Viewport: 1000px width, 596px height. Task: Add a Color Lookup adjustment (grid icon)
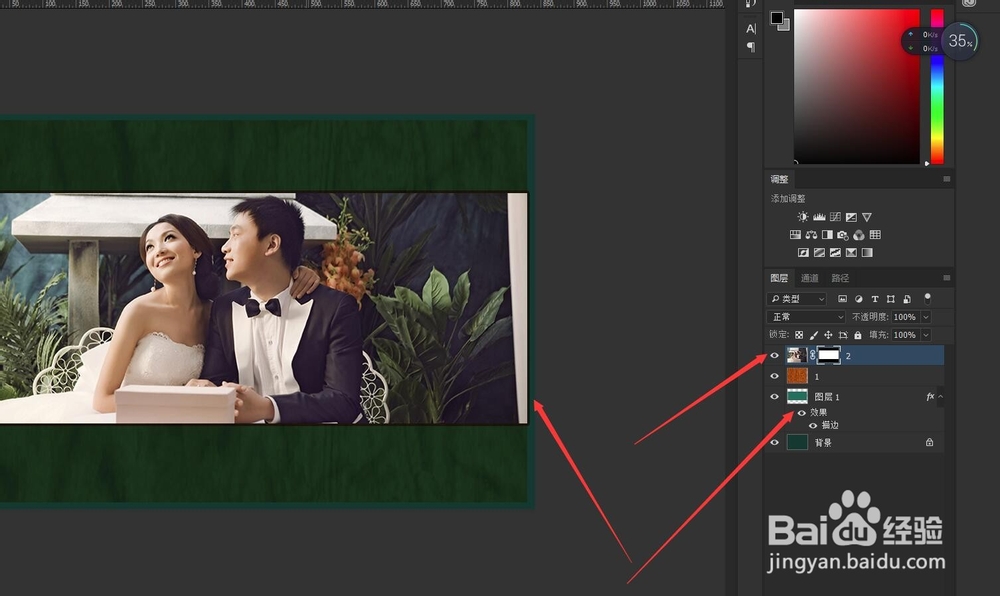[875, 235]
